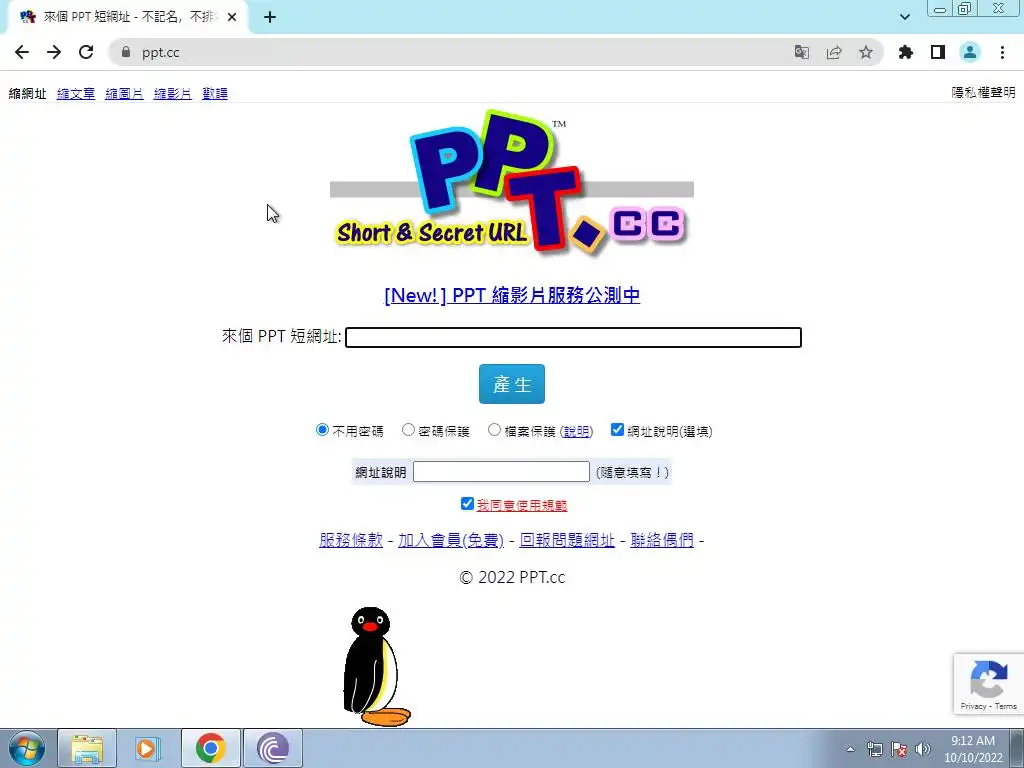Open a new tab with plus button

pos(270,18)
